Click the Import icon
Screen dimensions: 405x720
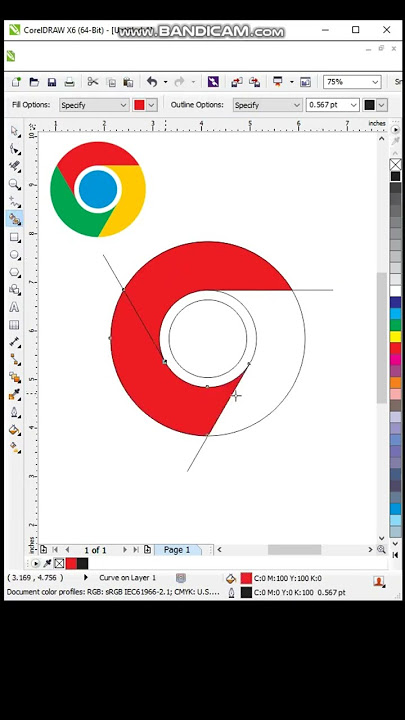tap(236, 82)
